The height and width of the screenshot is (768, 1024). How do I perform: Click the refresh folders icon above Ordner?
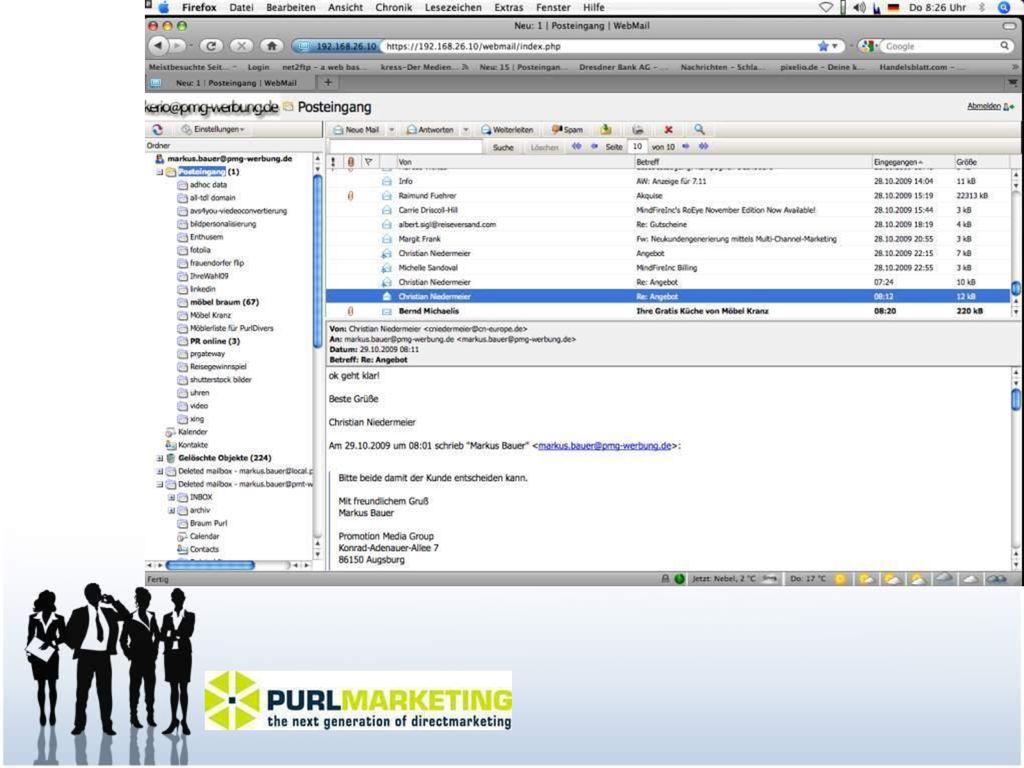tap(157, 129)
